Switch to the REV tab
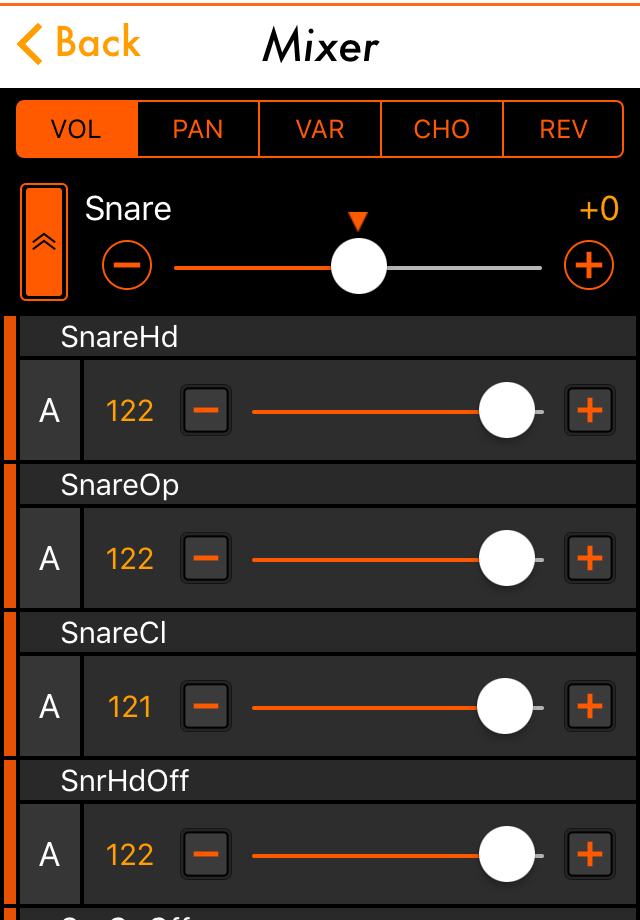Image resolution: width=640 pixels, height=920 pixels. (562, 129)
